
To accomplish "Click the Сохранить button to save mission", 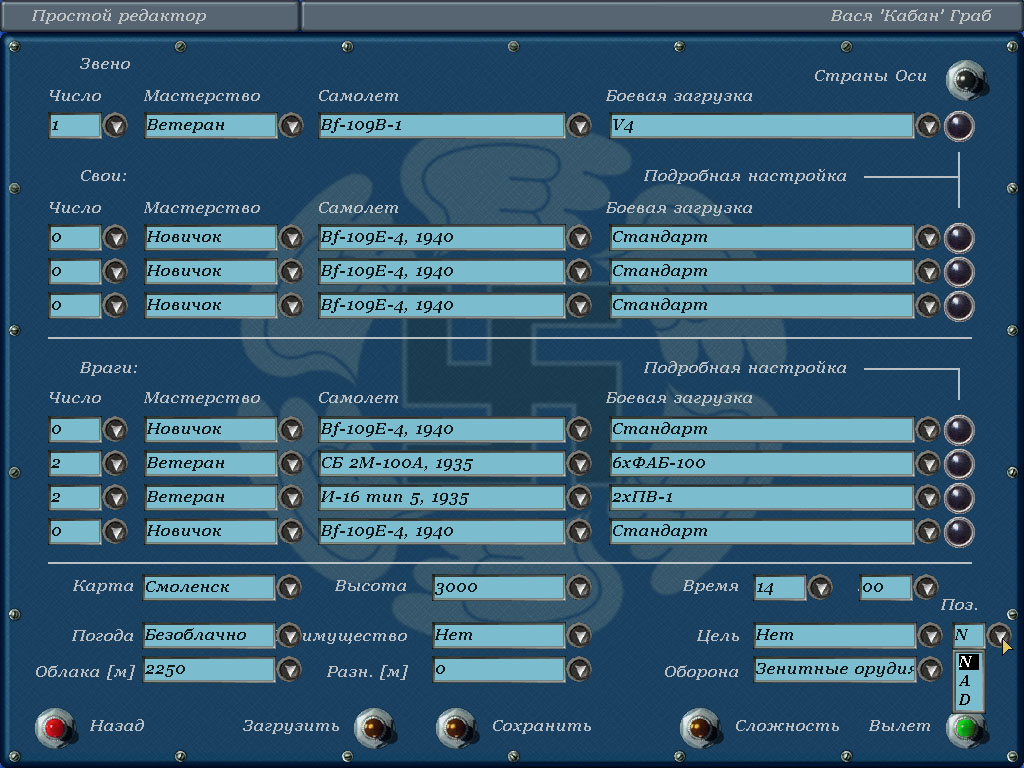I will (456, 728).
